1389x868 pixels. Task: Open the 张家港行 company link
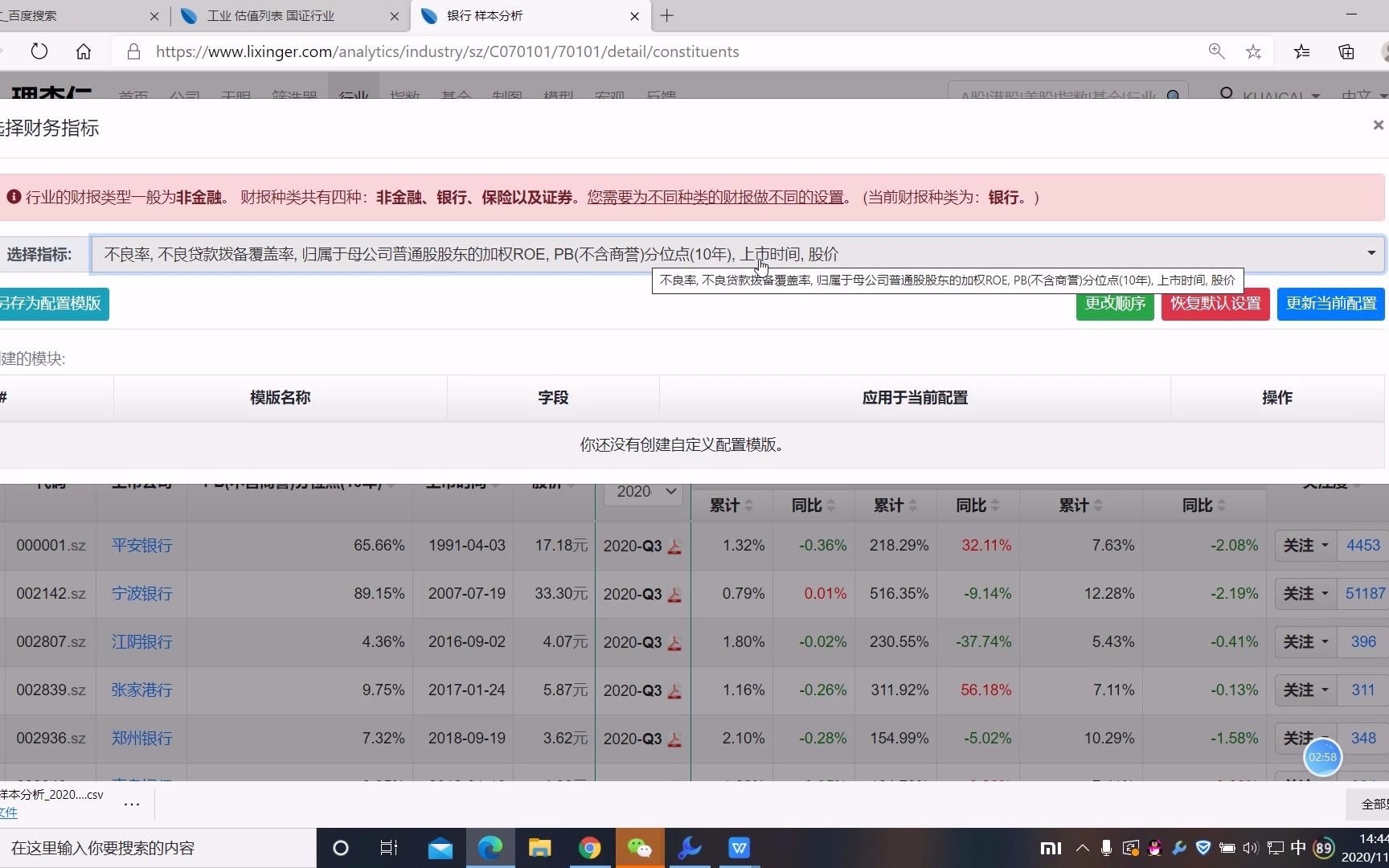coord(141,690)
